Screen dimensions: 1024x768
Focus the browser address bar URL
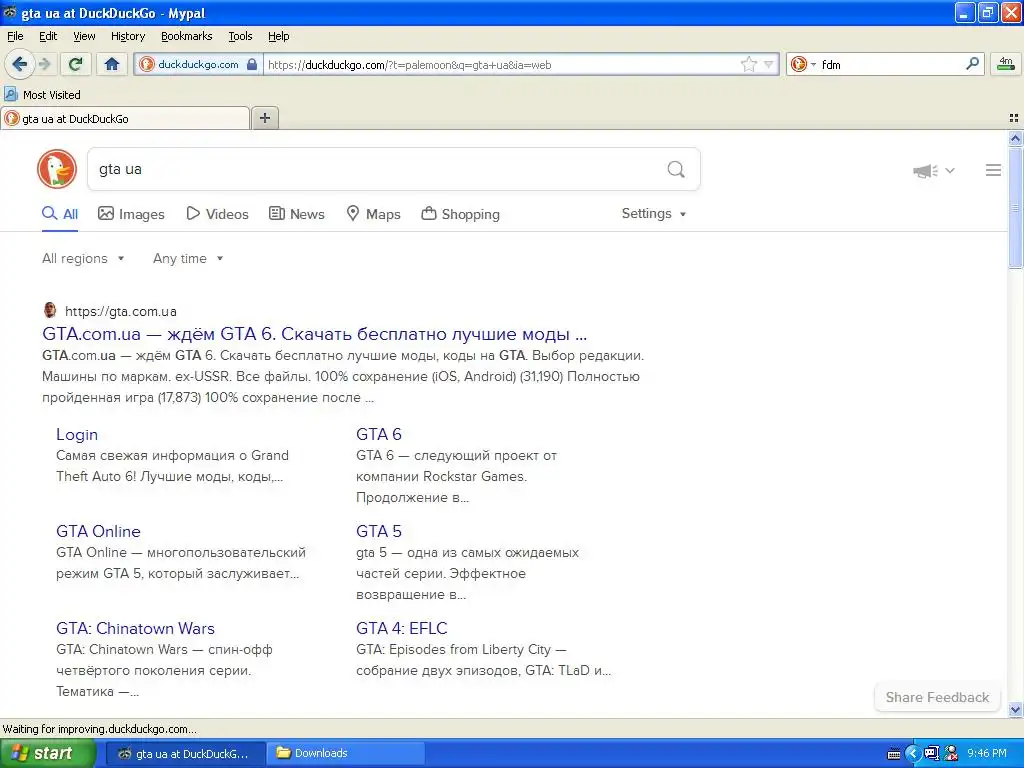[x=502, y=65]
